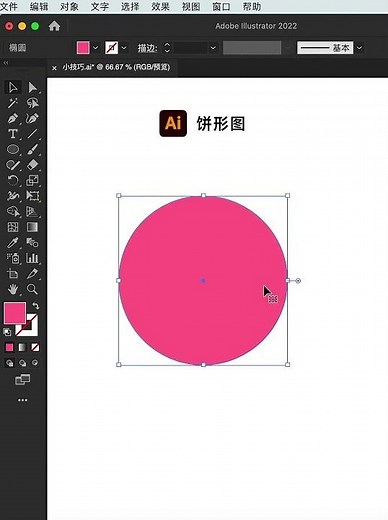Click the large pink Fill box in toolbar
The image size is (388, 520).
pyautogui.click(x=15, y=313)
